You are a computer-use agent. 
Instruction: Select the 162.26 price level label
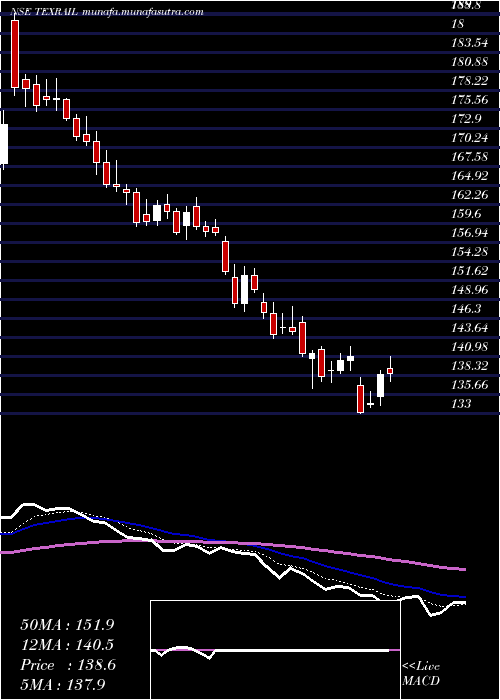[470, 195]
